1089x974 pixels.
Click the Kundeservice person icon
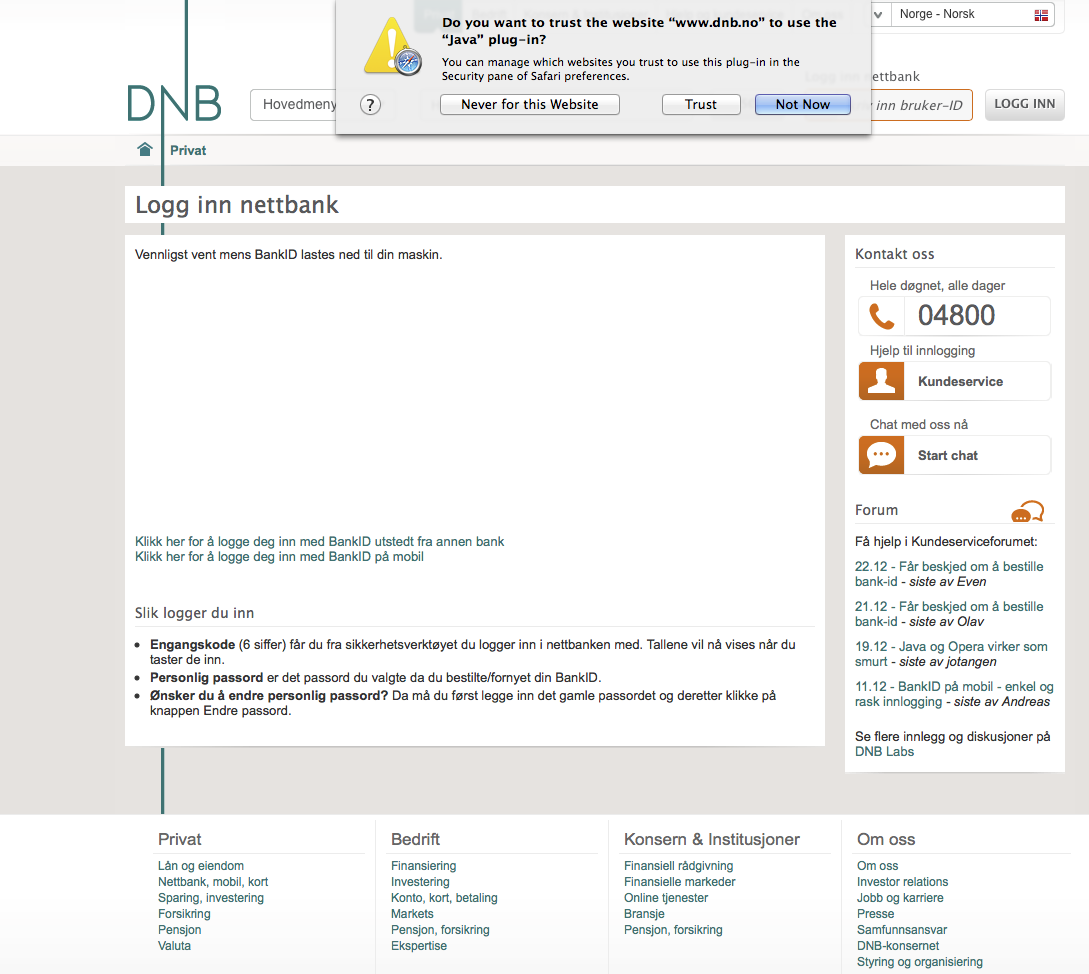coord(881,381)
